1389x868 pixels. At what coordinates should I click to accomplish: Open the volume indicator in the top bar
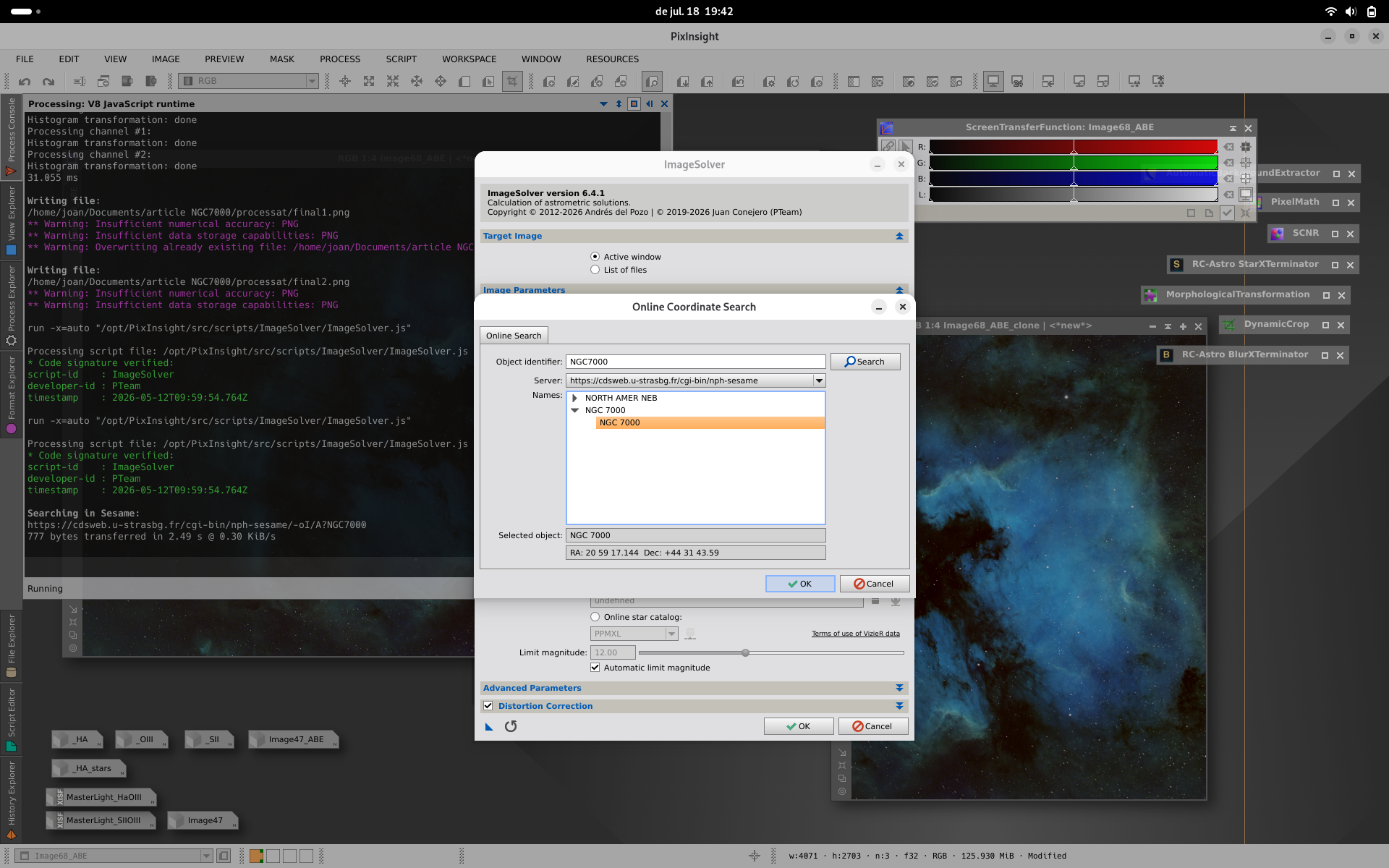tap(1351, 12)
